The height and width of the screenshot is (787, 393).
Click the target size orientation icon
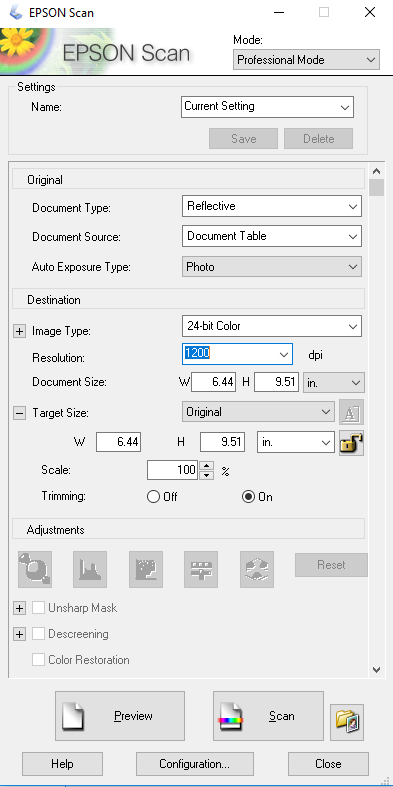coord(351,413)
